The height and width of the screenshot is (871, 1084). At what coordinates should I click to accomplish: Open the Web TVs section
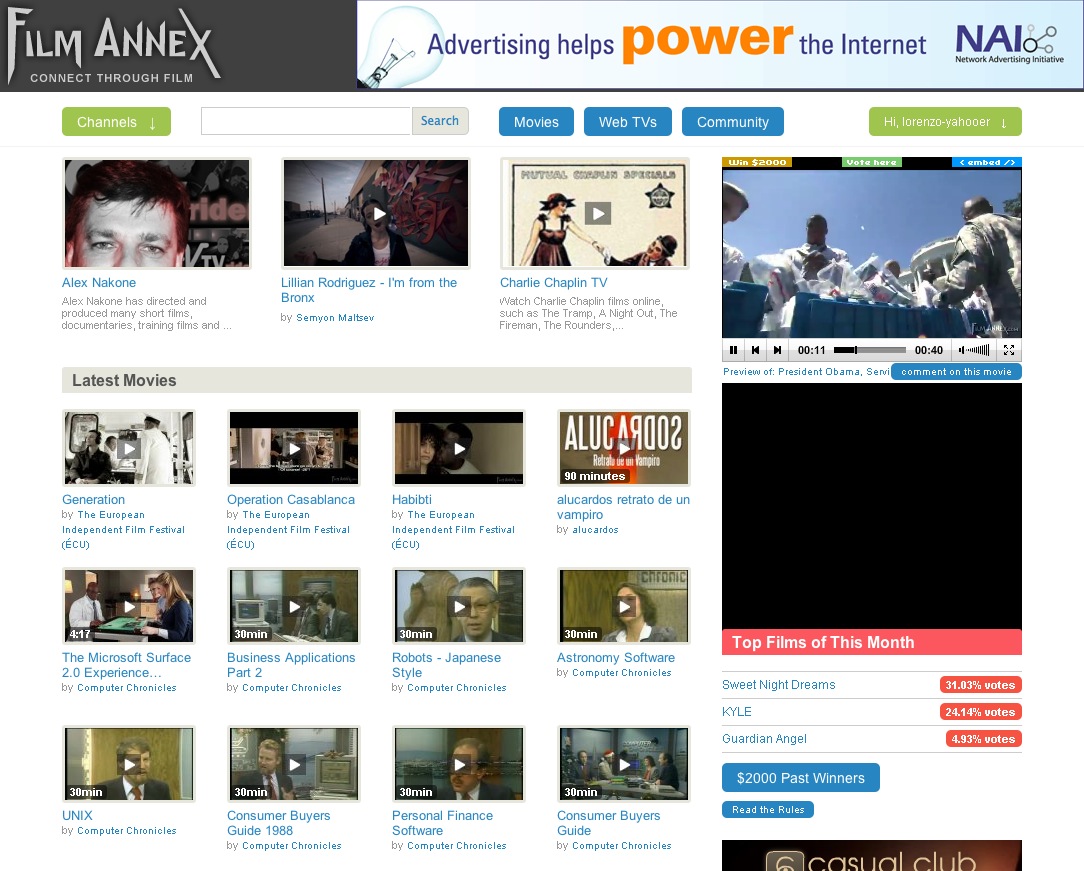pyautogui.click(x=628, y=122)
